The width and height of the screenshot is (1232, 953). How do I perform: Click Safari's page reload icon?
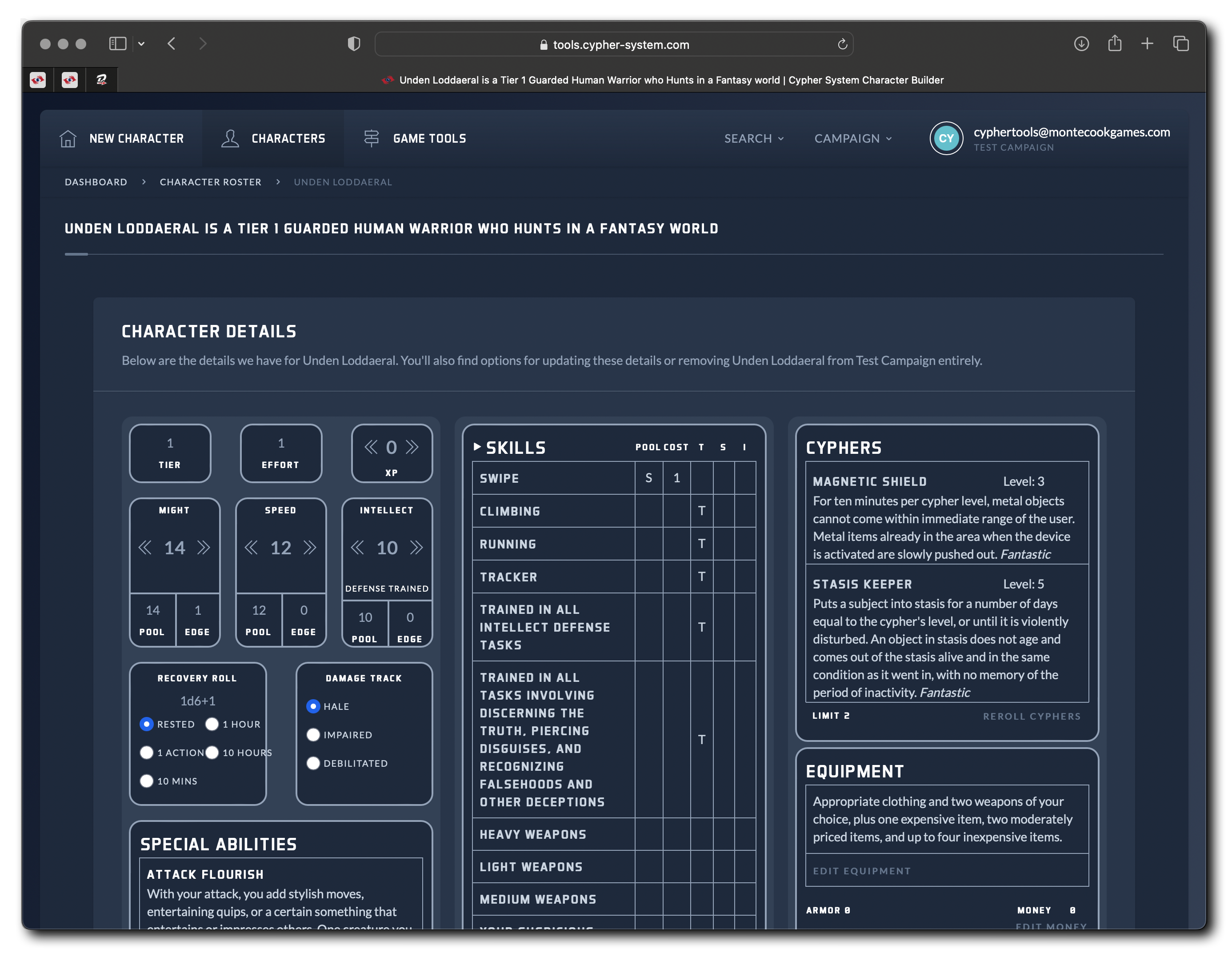click(x=842, y=44)
